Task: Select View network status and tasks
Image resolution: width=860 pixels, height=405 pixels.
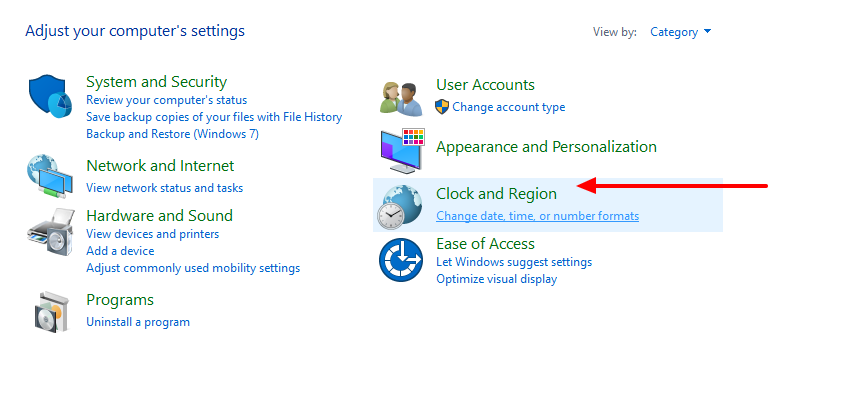Action: click(165, 188)
